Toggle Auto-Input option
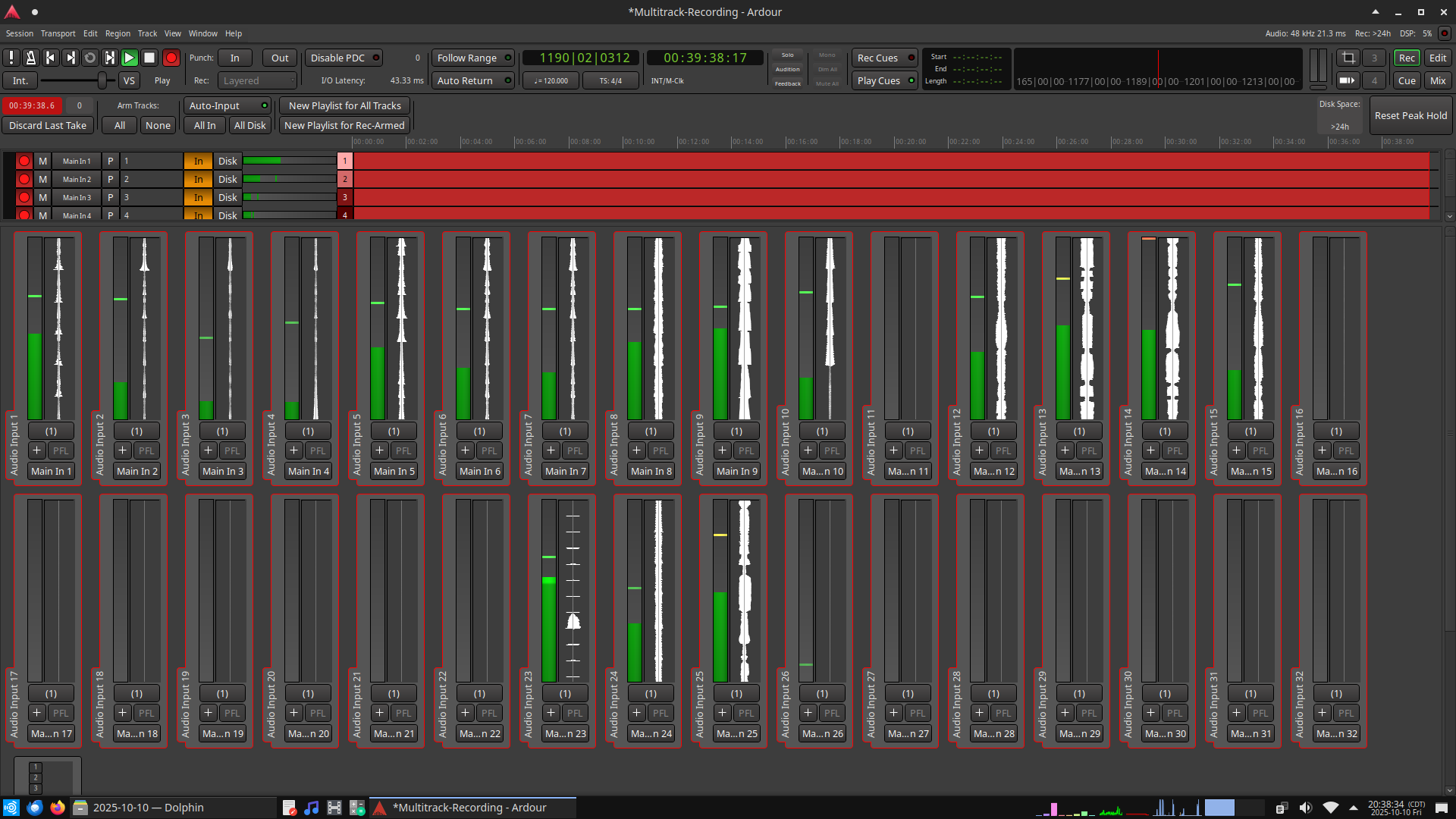1456x819 pixels. click(227, 105)
